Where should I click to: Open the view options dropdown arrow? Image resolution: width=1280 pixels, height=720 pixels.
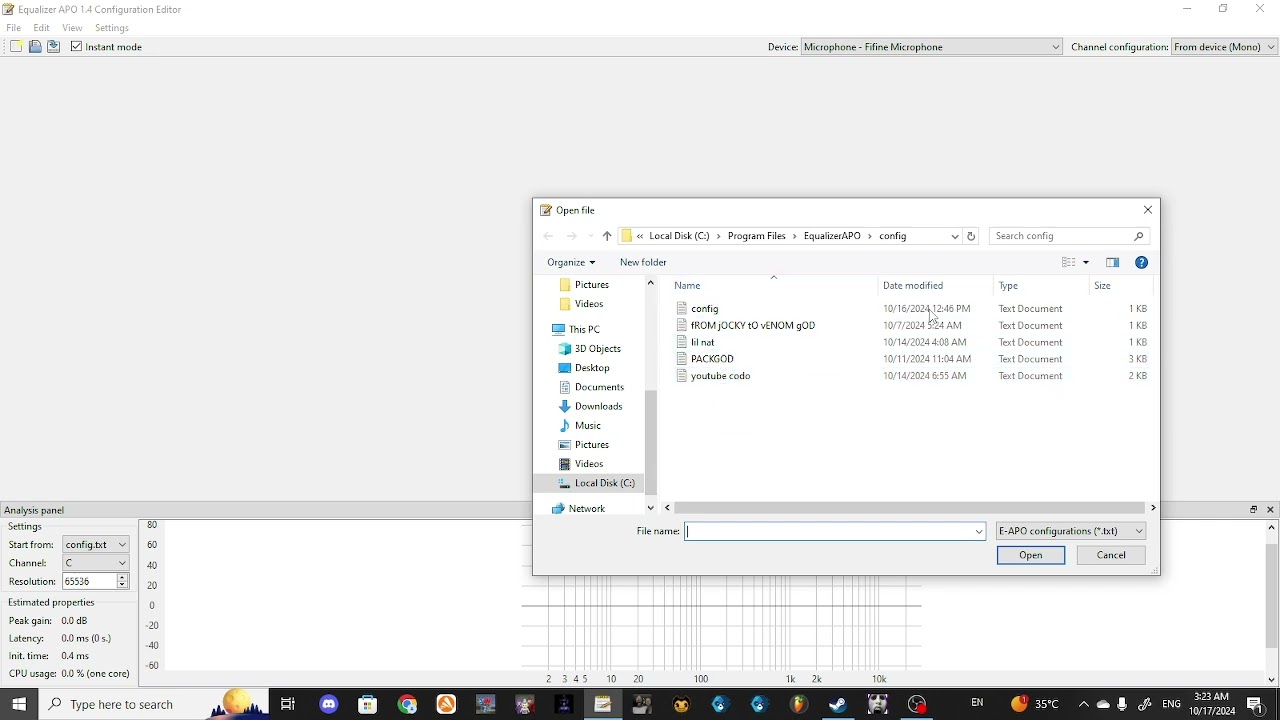(1087, 264)
